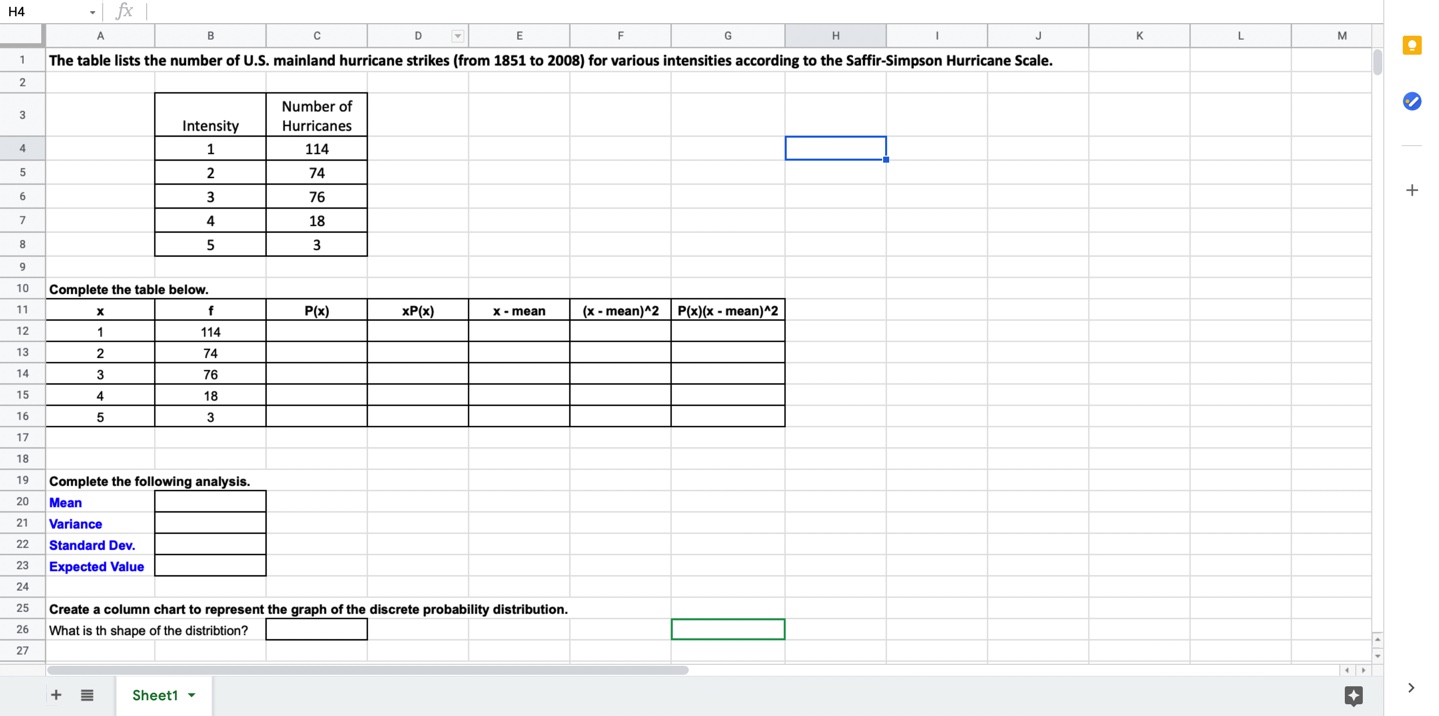Click the 'Intensity' header cell
Image resolution: width=1439 pixels, height=716 pixels.
click(x=210, y=115)
